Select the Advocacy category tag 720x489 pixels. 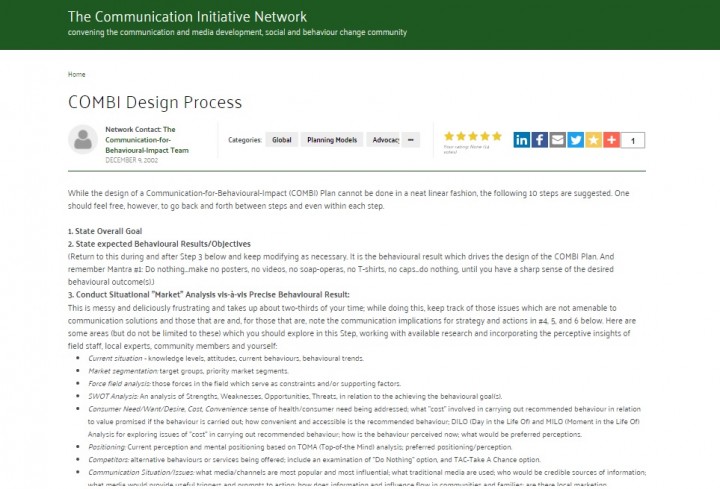coord(384,140)
